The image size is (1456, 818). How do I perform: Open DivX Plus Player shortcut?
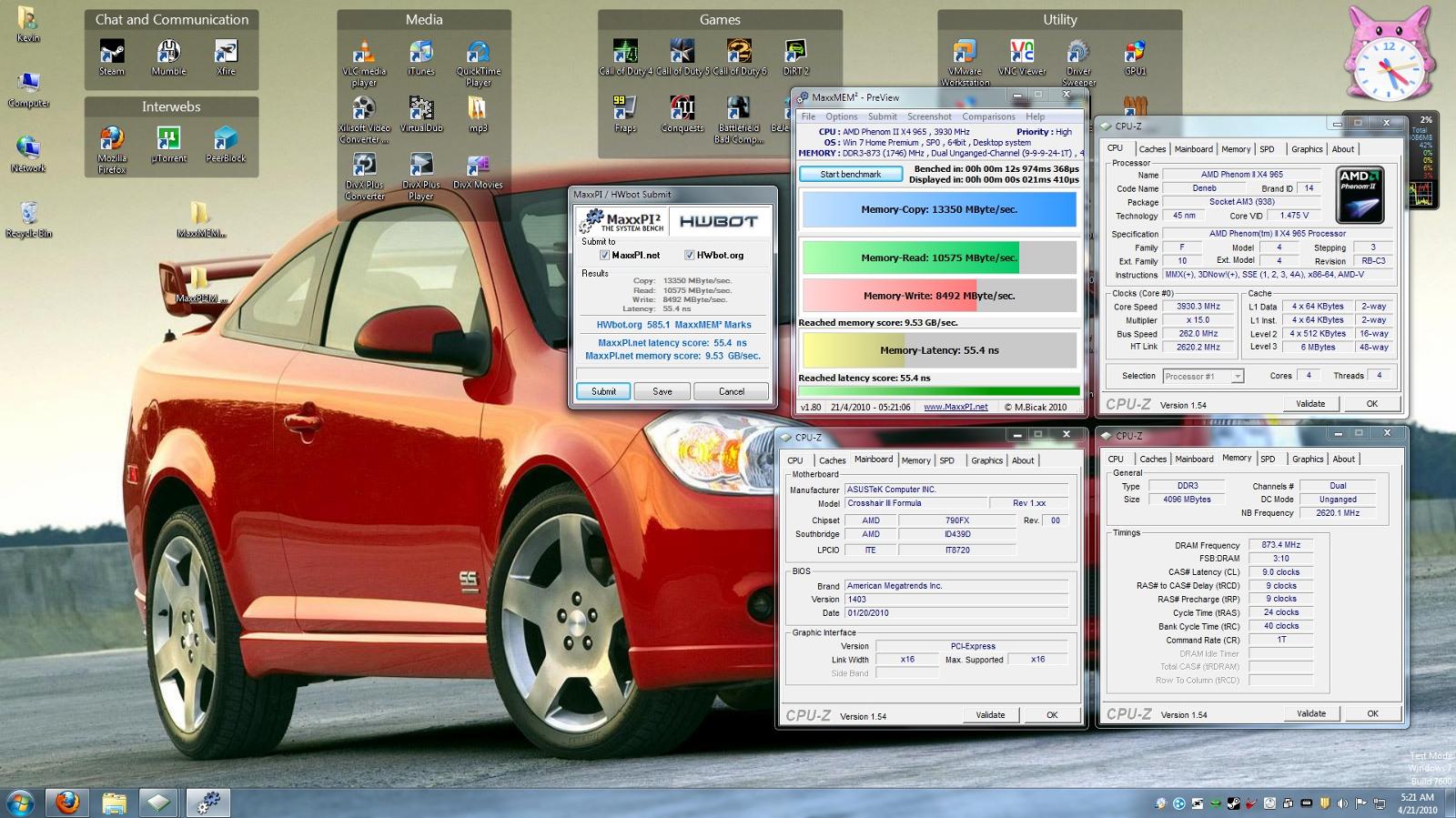[x=420, y=177]
